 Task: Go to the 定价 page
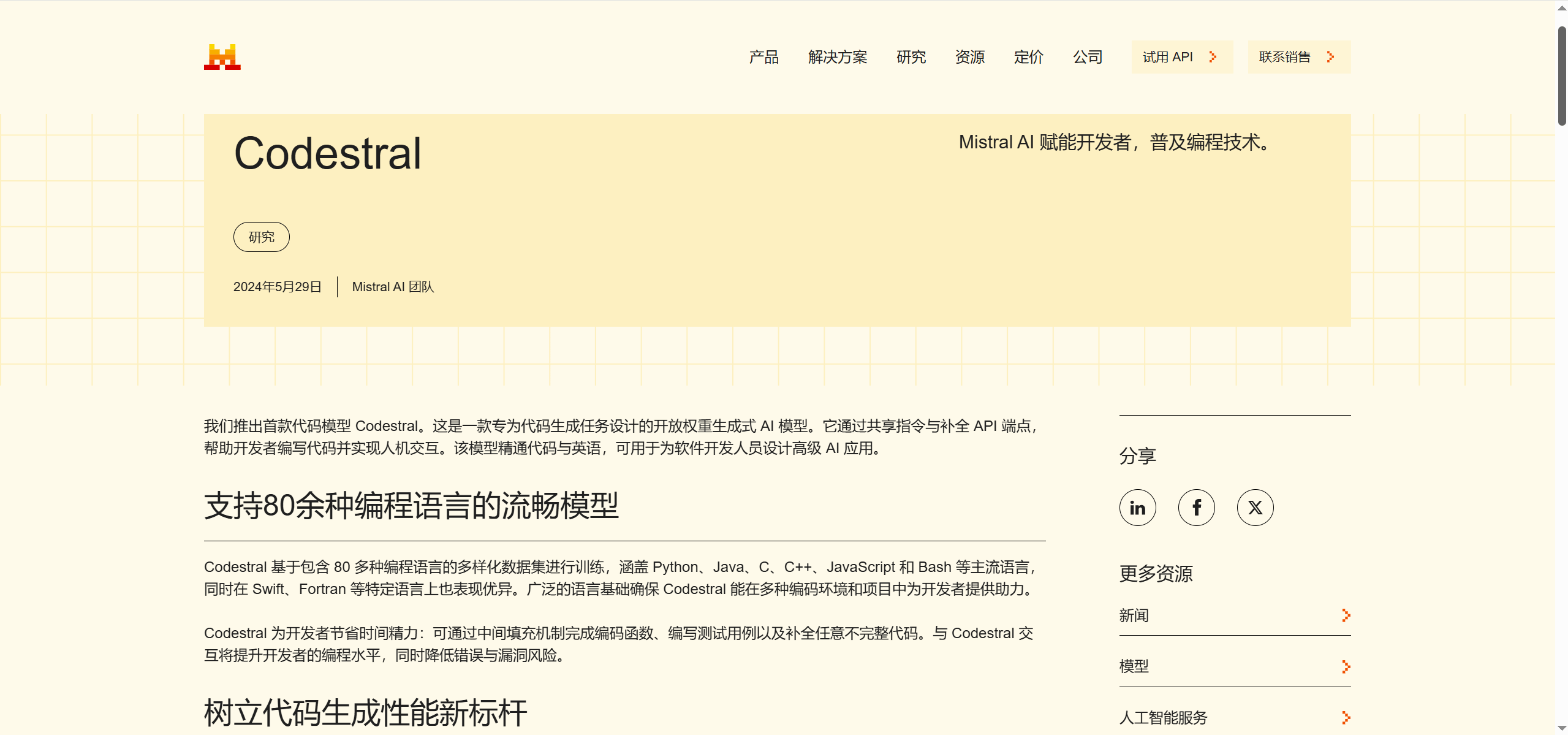click(1029, 57)
